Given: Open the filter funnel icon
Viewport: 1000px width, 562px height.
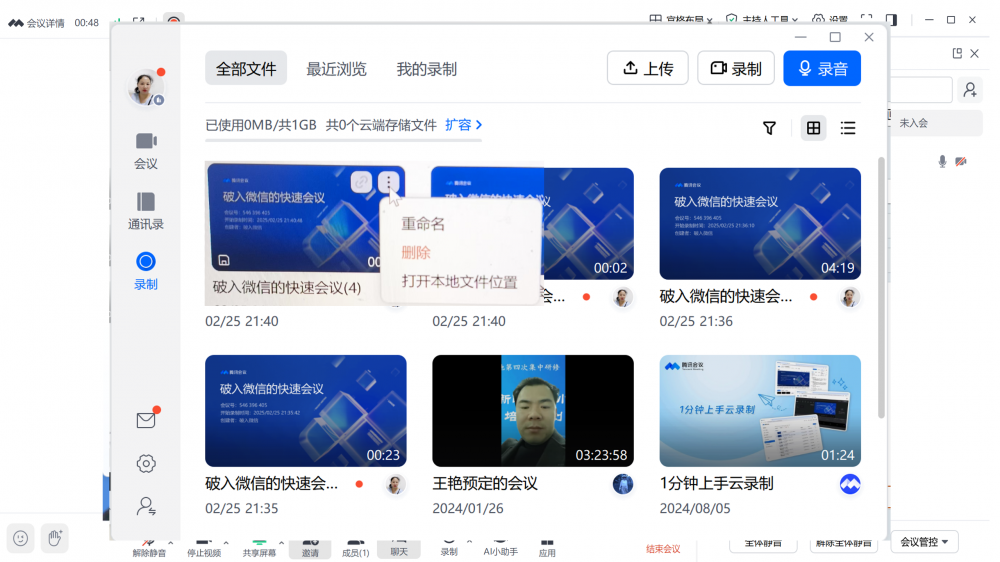Looking at the screenshot, I should pos(769,128).
